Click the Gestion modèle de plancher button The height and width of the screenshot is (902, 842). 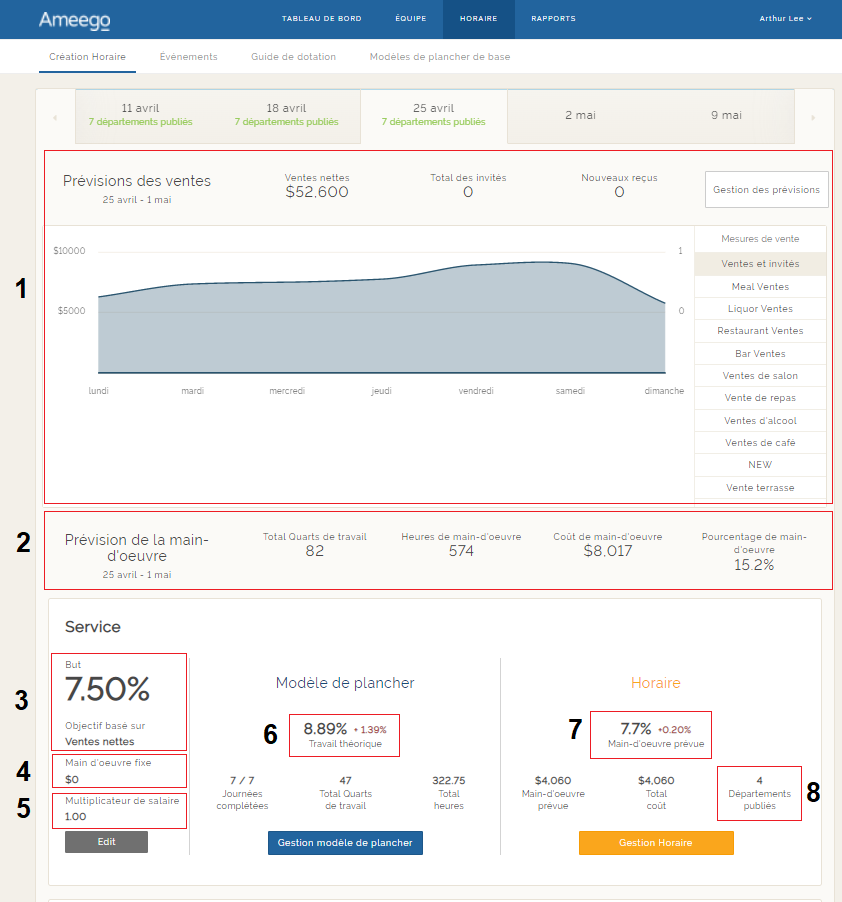pos(345,843)
